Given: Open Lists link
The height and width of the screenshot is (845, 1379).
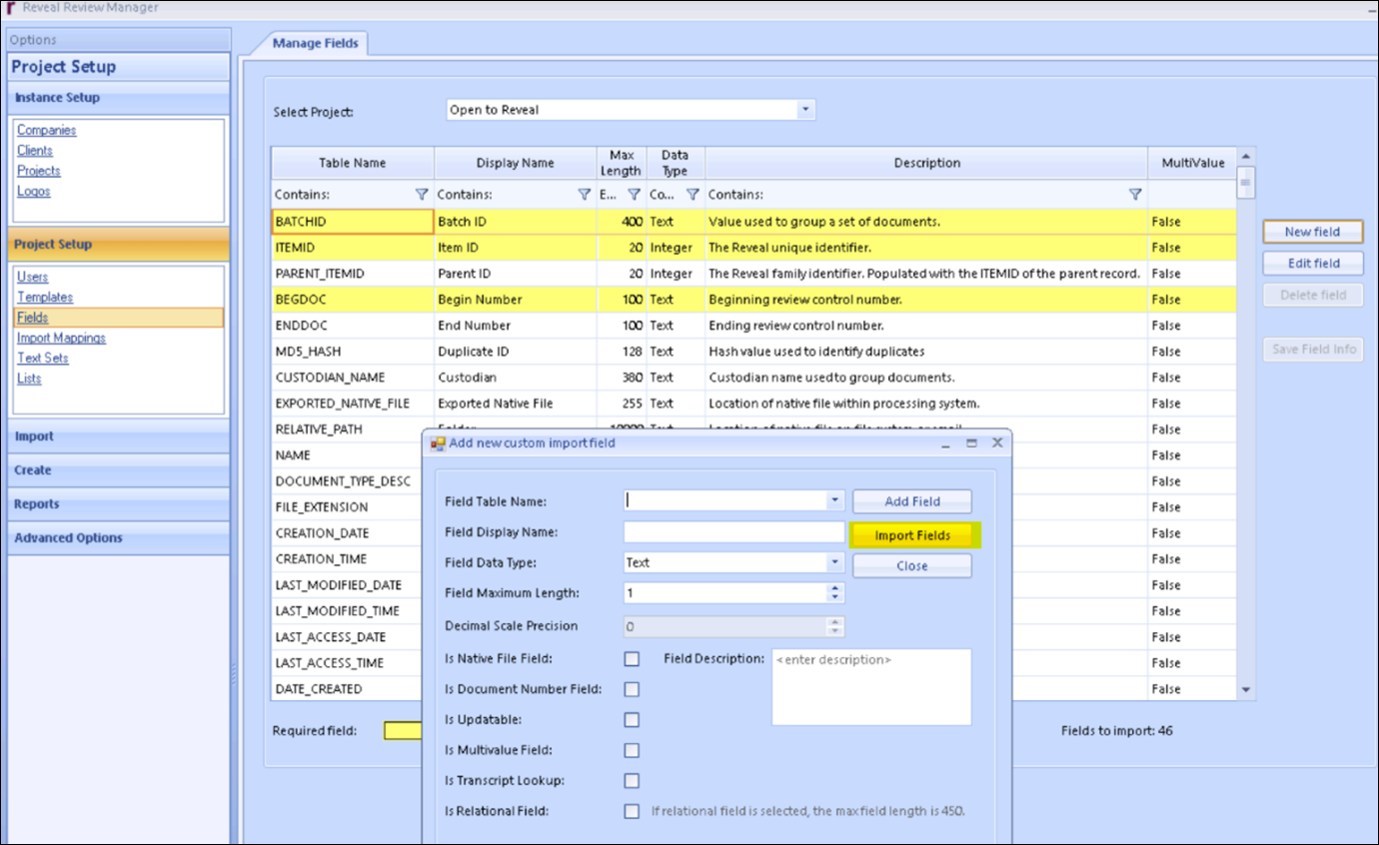Looking at the screenshot, I should (x=29, y=378).
